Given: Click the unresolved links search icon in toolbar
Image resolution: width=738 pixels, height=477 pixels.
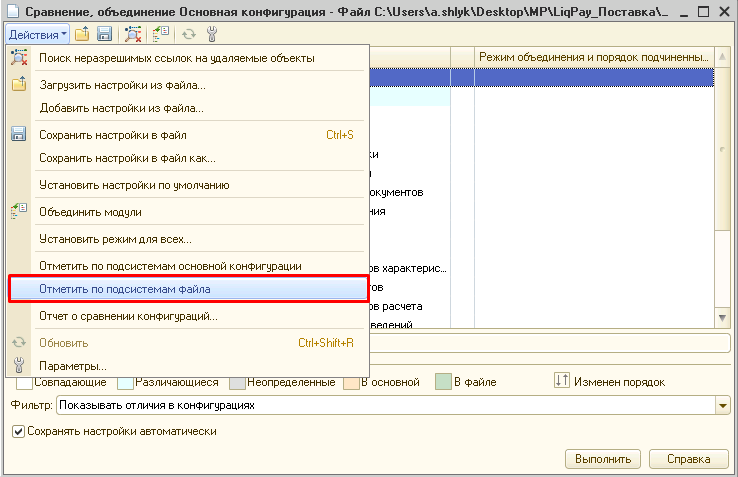Looking at the screenshot, I should (133, 34).
